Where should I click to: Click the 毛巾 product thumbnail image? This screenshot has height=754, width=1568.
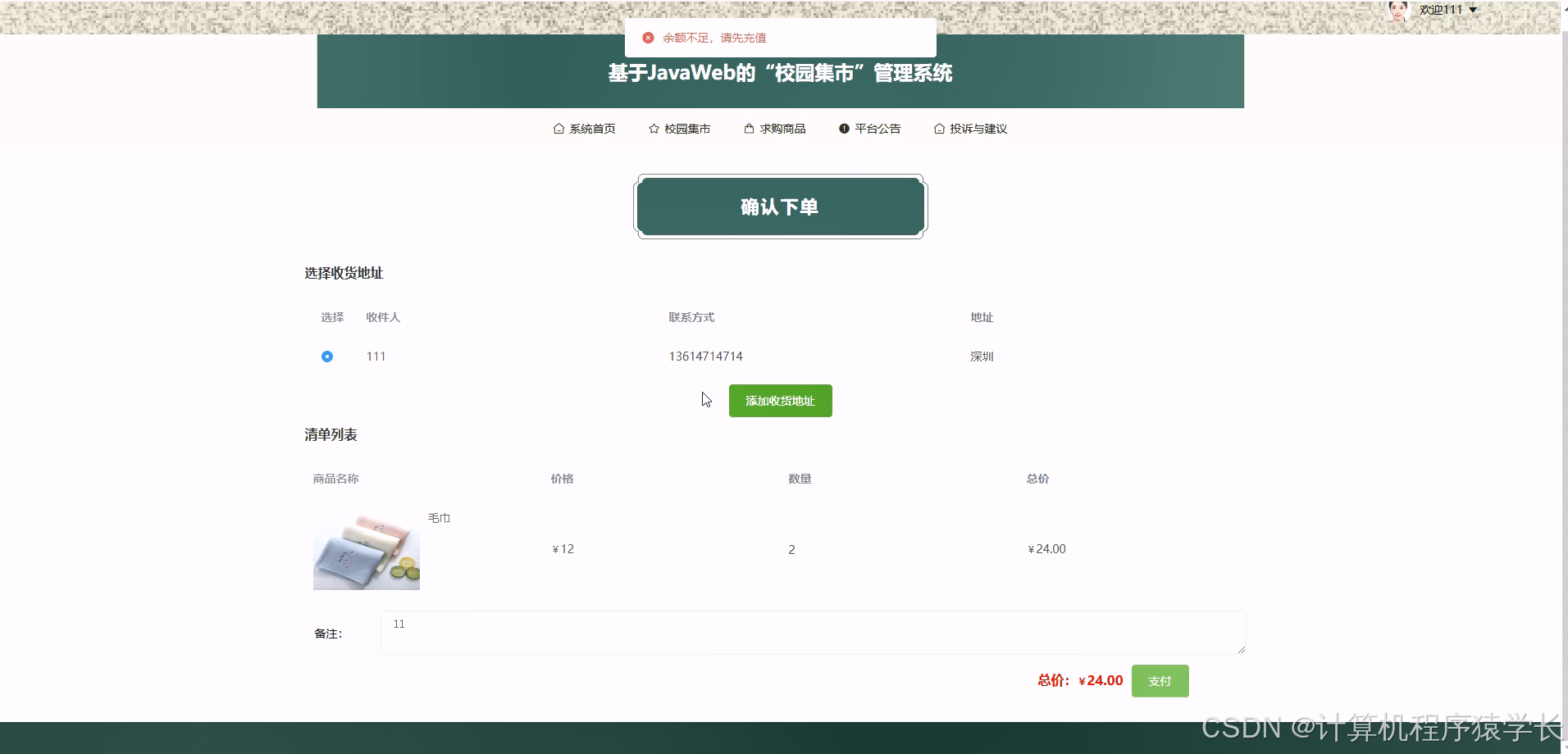(x=366, y=549)
